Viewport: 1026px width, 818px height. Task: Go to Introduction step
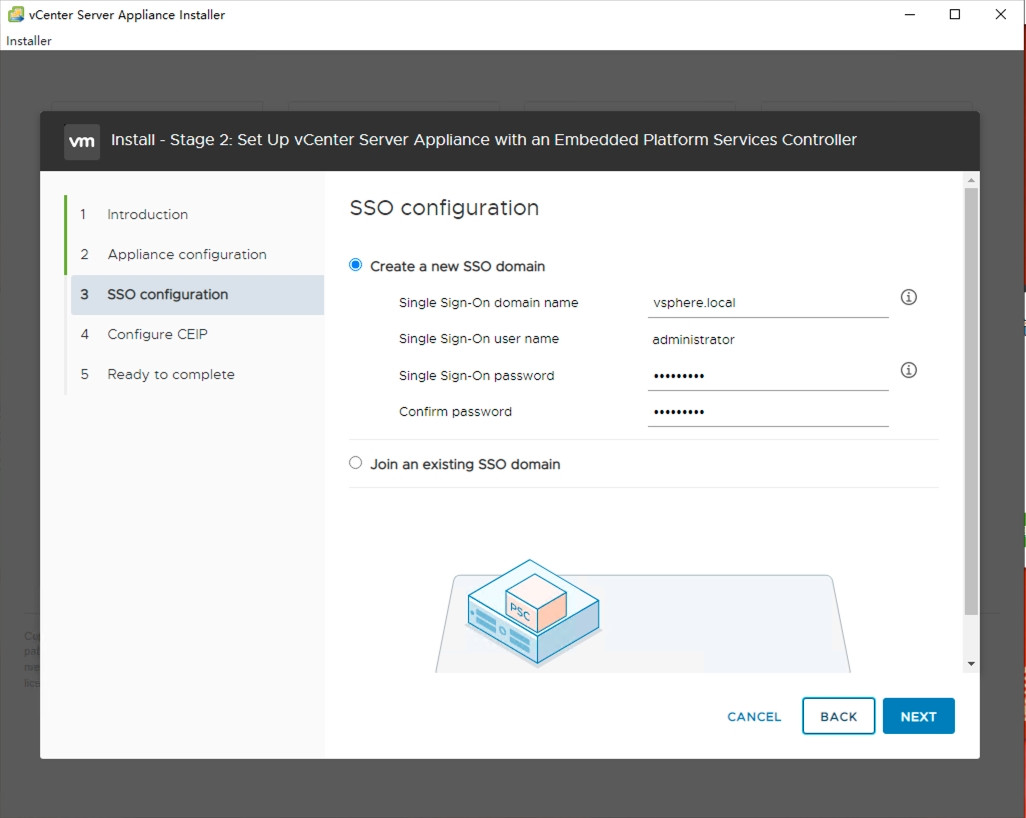click(x=147, y=214)
